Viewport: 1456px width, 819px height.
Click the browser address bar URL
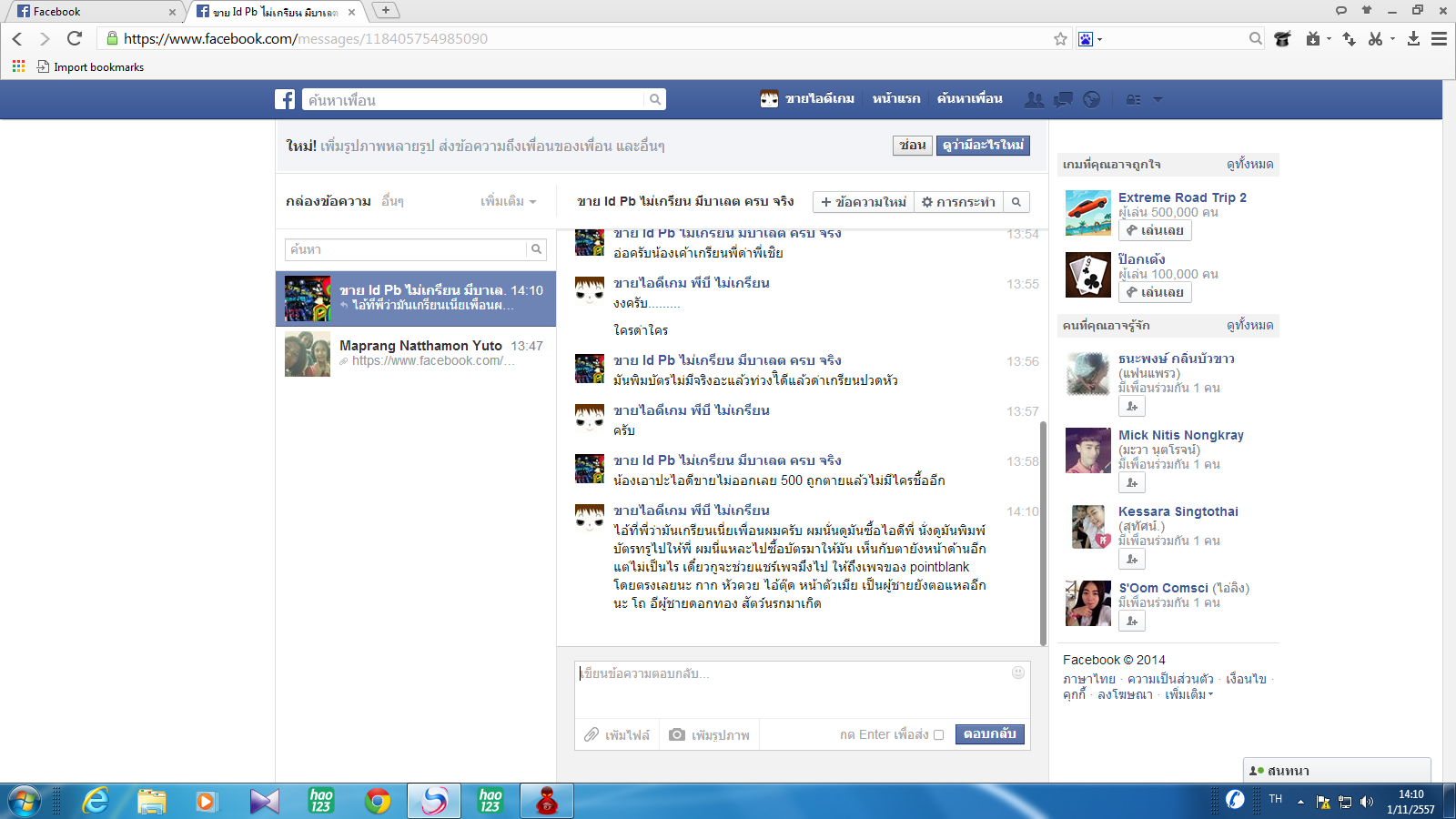click(306, 38)
